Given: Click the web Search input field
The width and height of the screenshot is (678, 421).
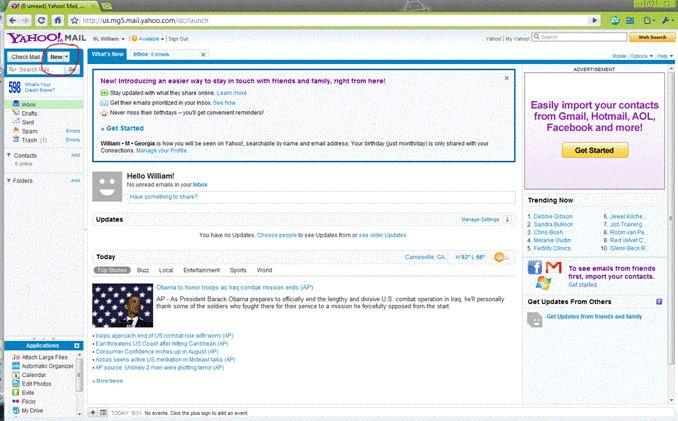Looking at the screenshot, I should [x=582, y=37].
